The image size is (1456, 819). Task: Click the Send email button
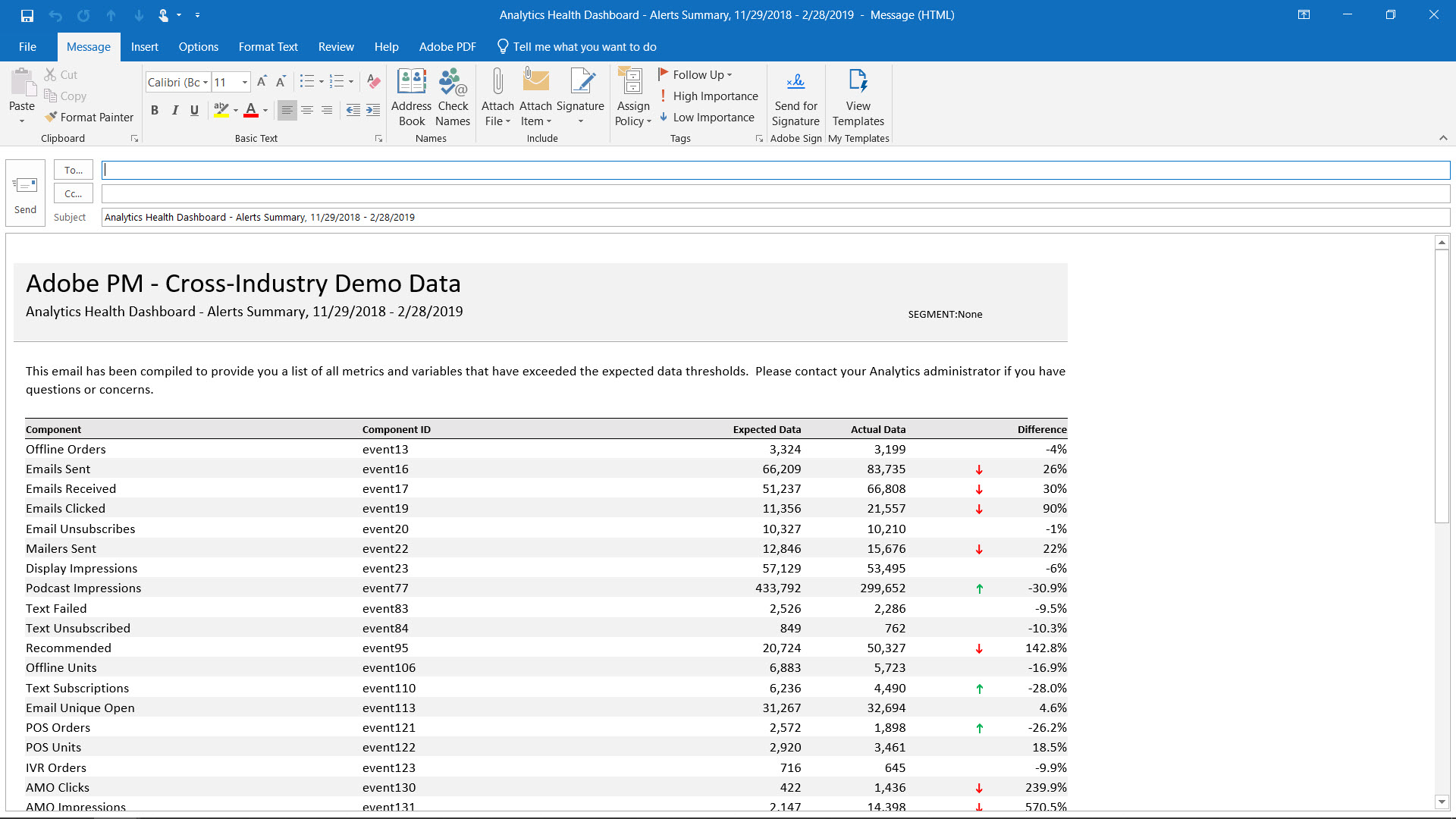point(25,193)
